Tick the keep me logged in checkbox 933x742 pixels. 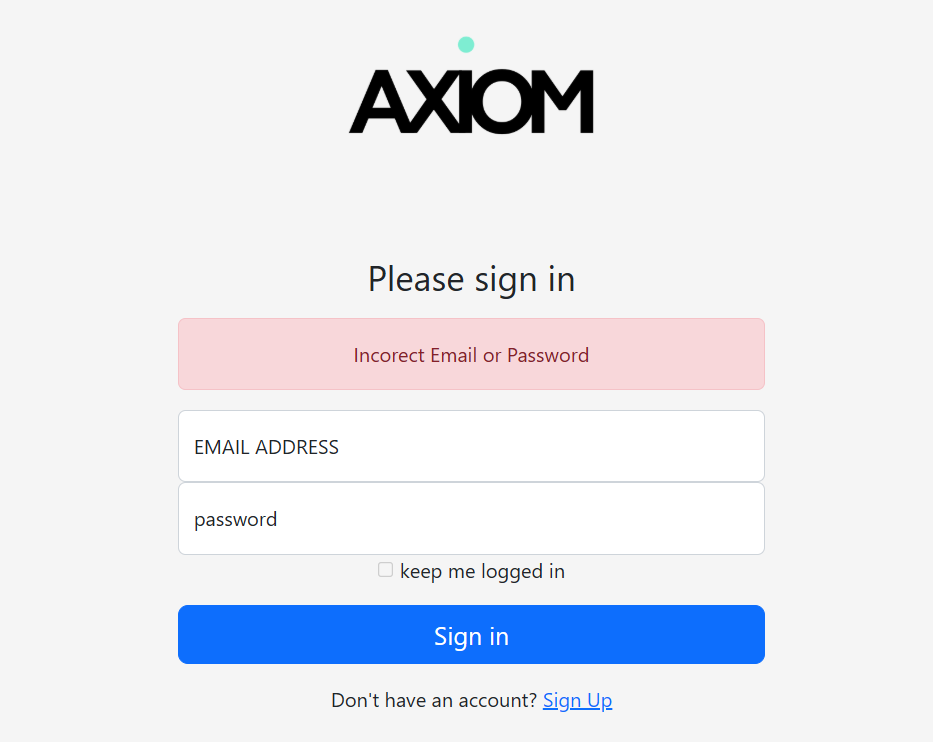point(385,570)
